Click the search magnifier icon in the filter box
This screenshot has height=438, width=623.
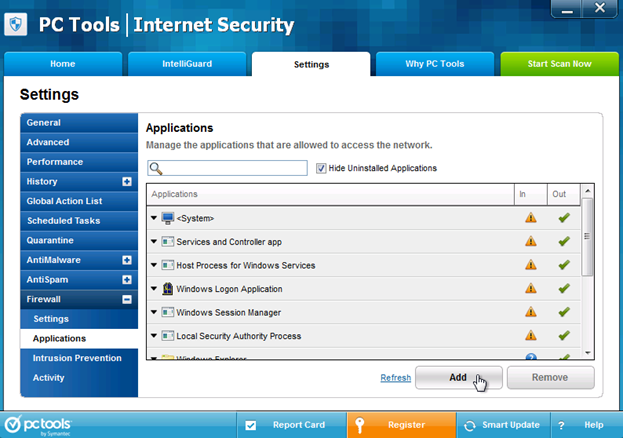tap(156, 168)
